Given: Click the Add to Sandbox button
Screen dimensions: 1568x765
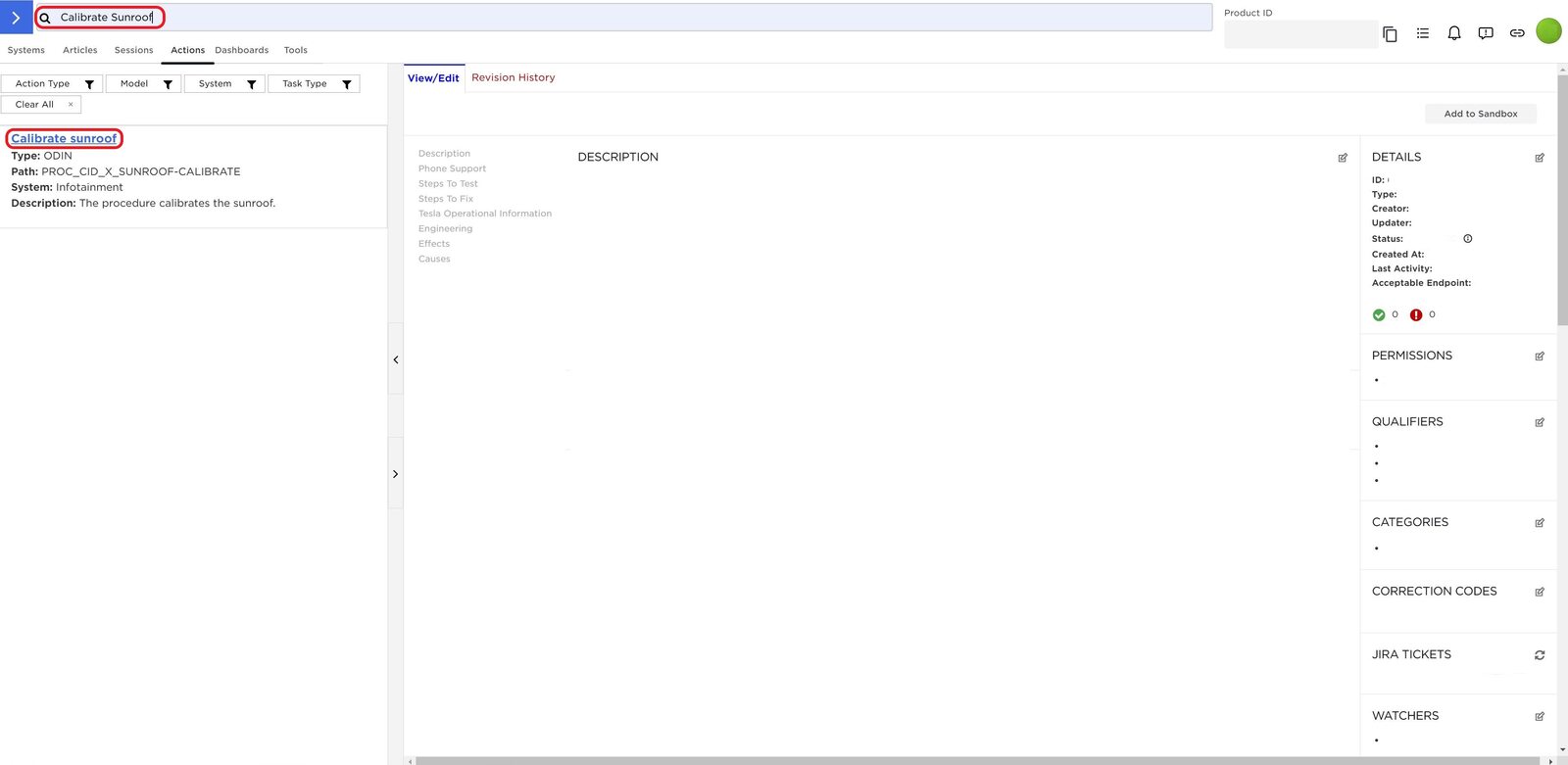Looking at the screenshot, I should coord(1480,114).
